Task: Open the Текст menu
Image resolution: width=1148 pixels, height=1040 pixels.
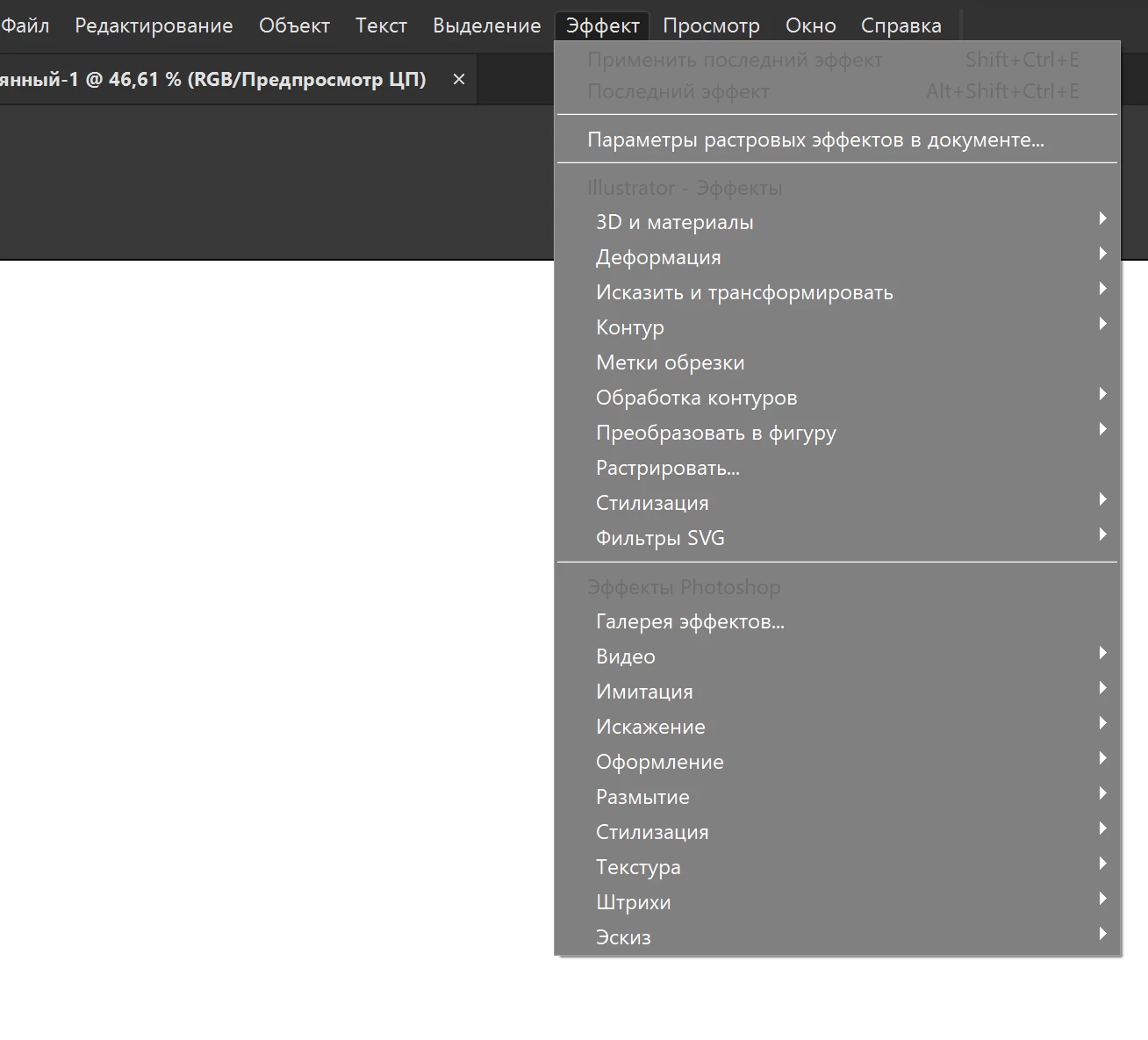Action: click(x=381, y=25)
